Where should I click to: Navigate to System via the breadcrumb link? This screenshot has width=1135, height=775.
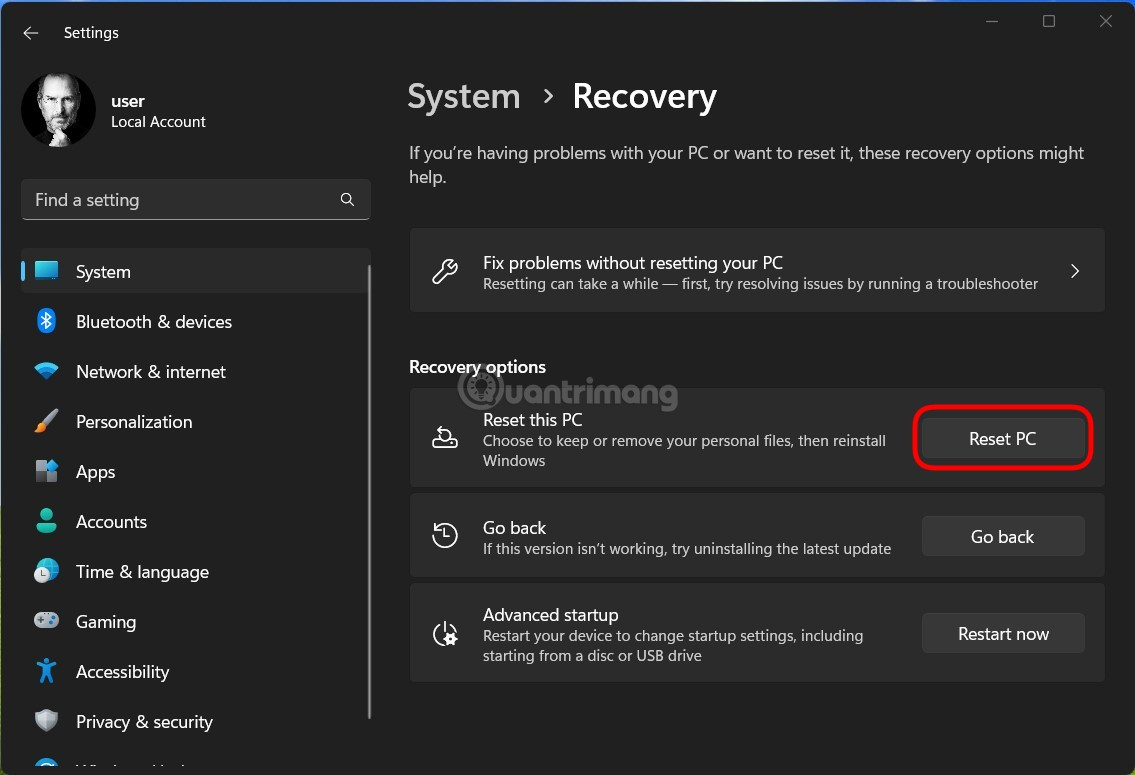pos(463,96)
